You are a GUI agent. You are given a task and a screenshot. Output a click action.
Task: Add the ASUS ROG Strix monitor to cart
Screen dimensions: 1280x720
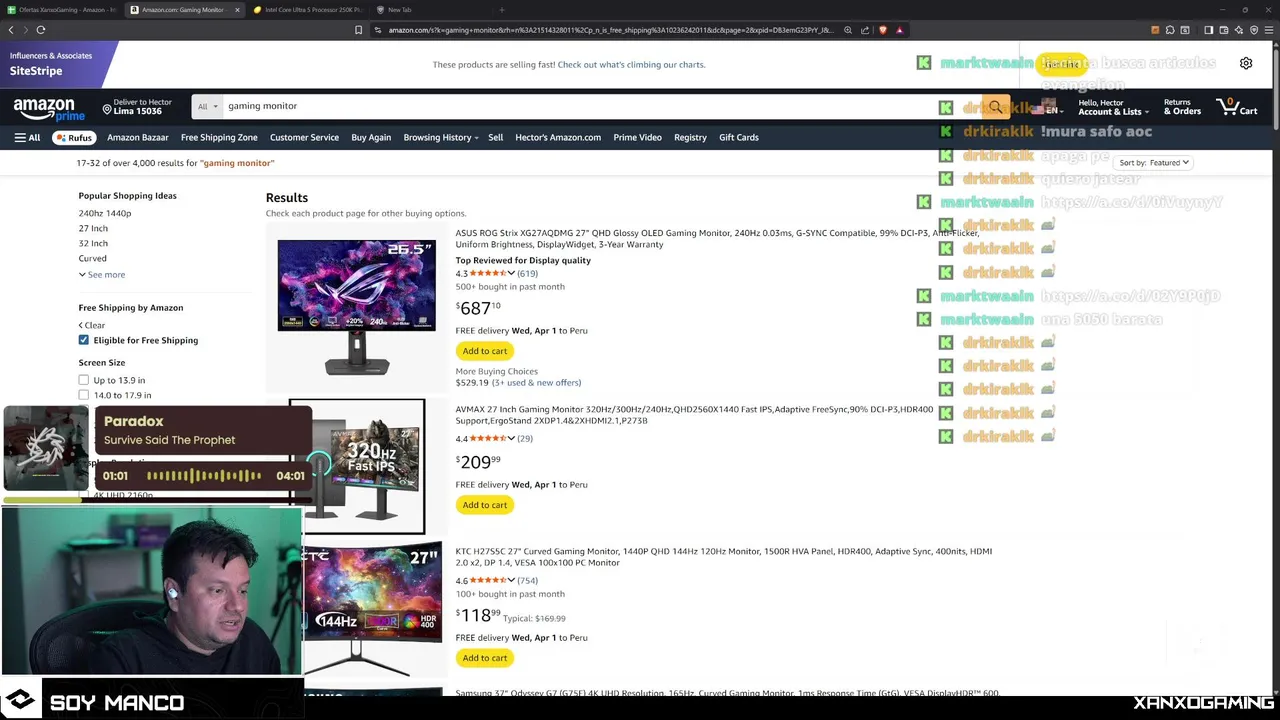coord(485,351)
